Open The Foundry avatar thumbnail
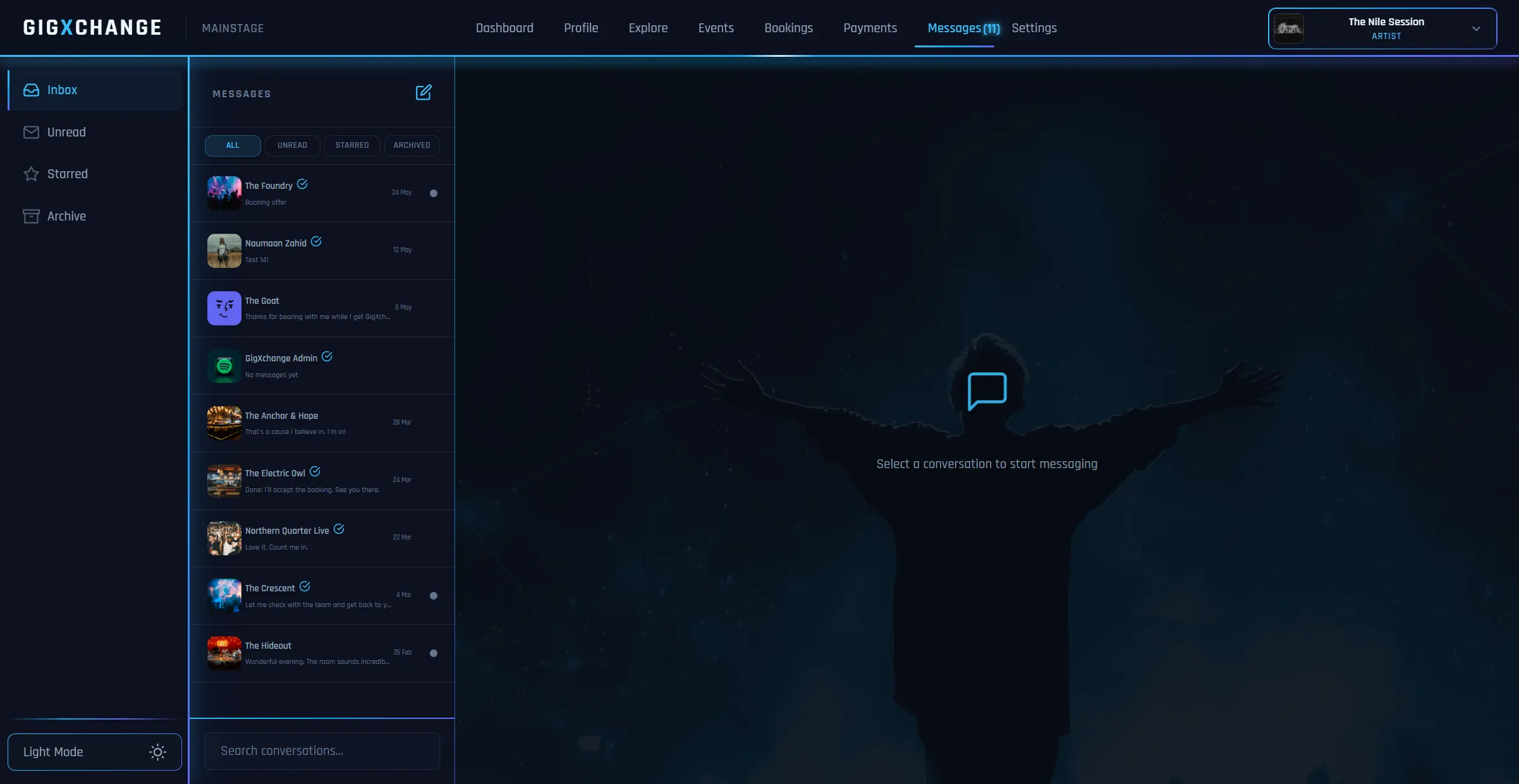Viewport: 1519px width, 784px height. [224, 193]
